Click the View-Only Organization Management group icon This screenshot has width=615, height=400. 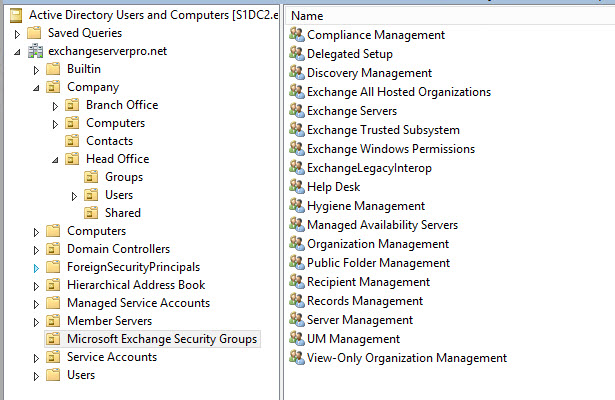(297, 358)
